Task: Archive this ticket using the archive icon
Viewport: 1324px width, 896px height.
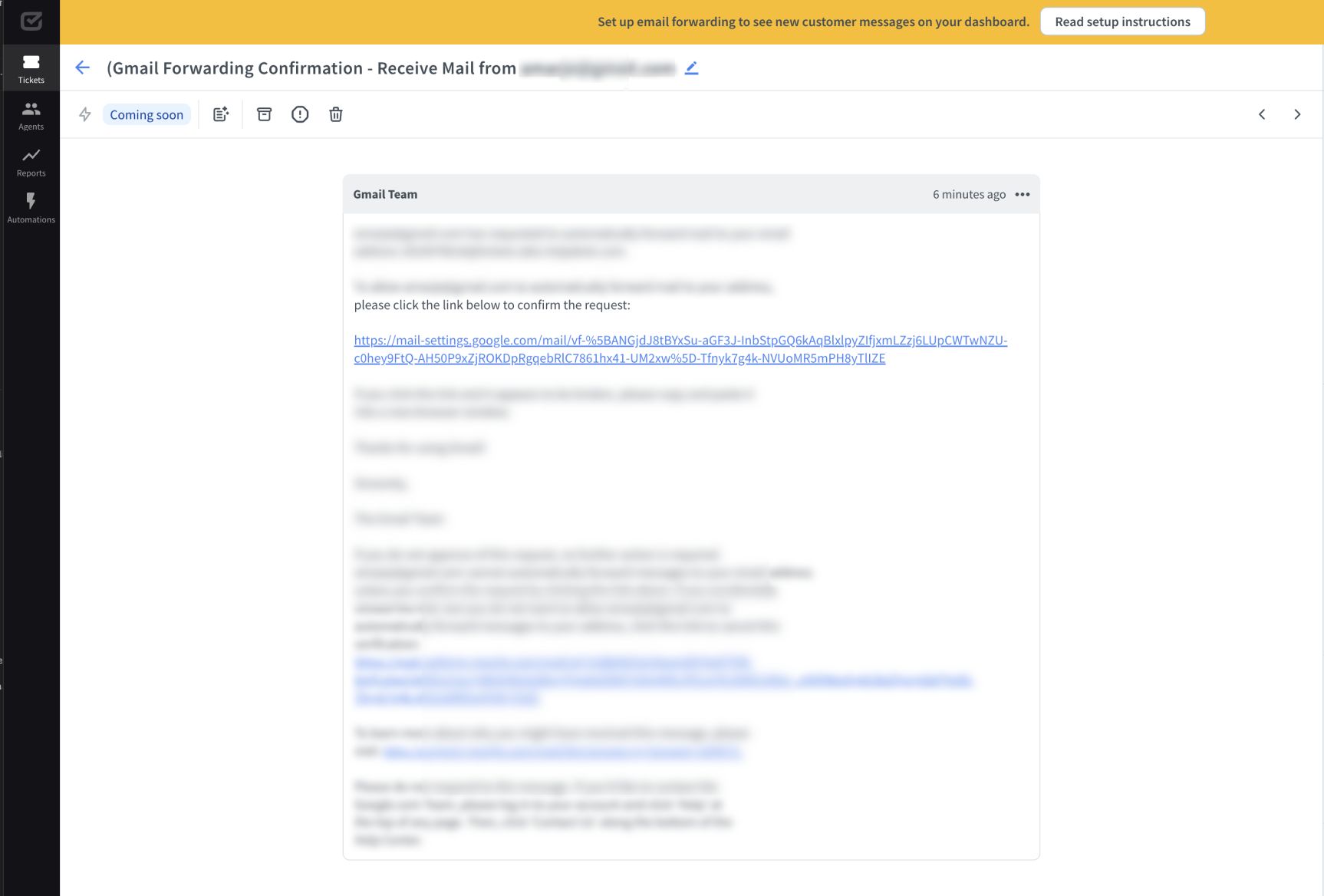Action: (x=264, y=114)
